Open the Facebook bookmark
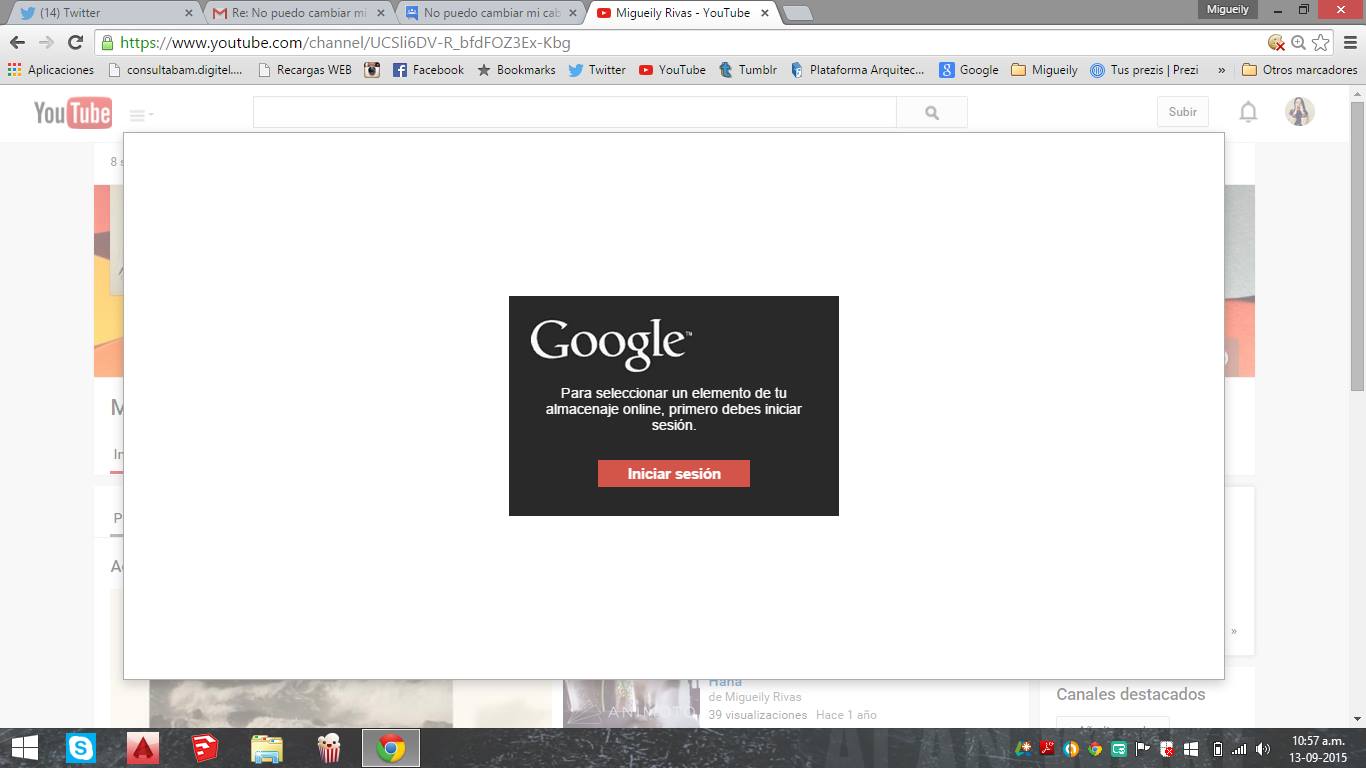The width and height of the screenshot is (1366, 768). [x=428, y=70]
